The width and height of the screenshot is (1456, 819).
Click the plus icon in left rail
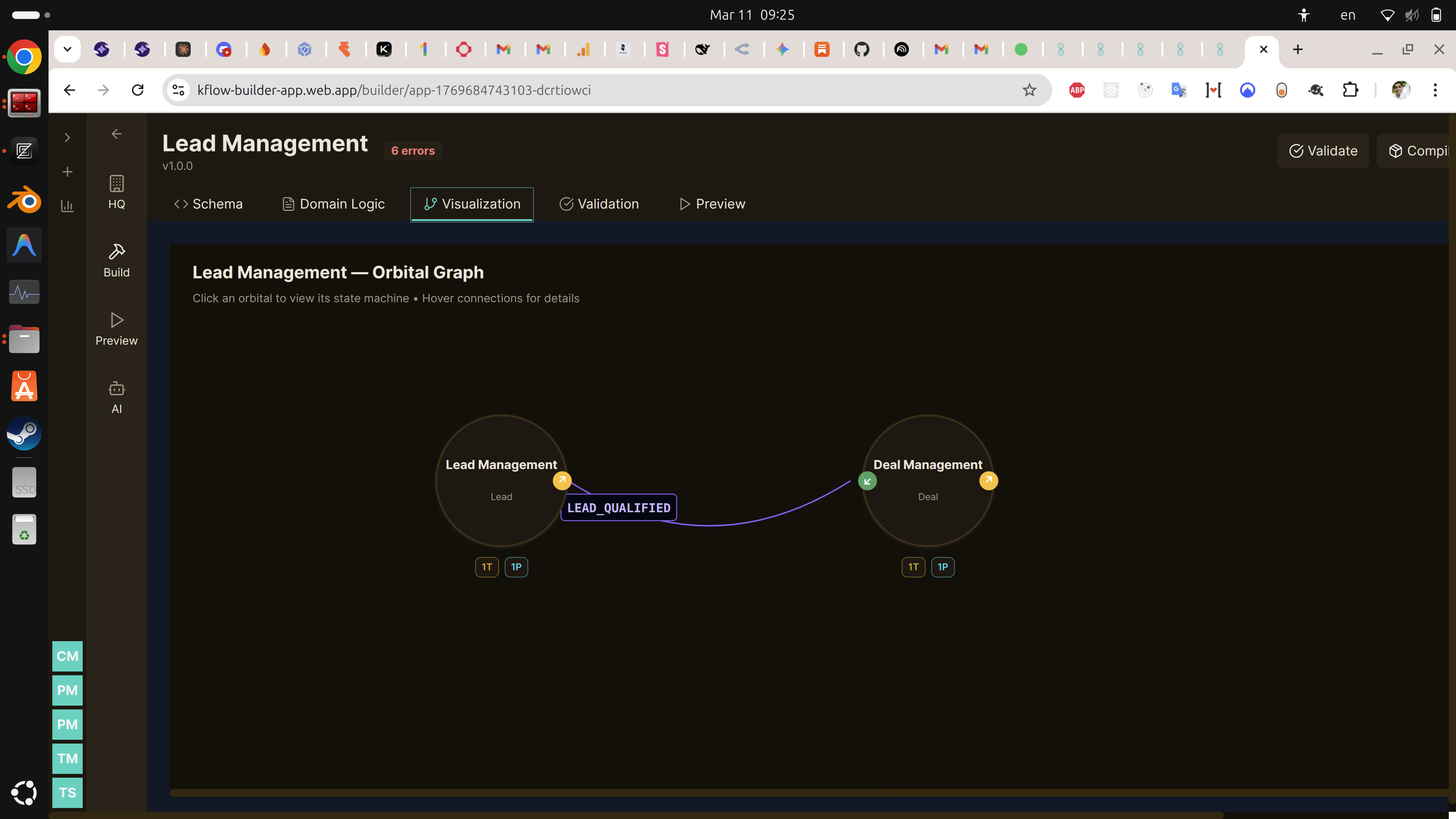(x=67, y=172)
